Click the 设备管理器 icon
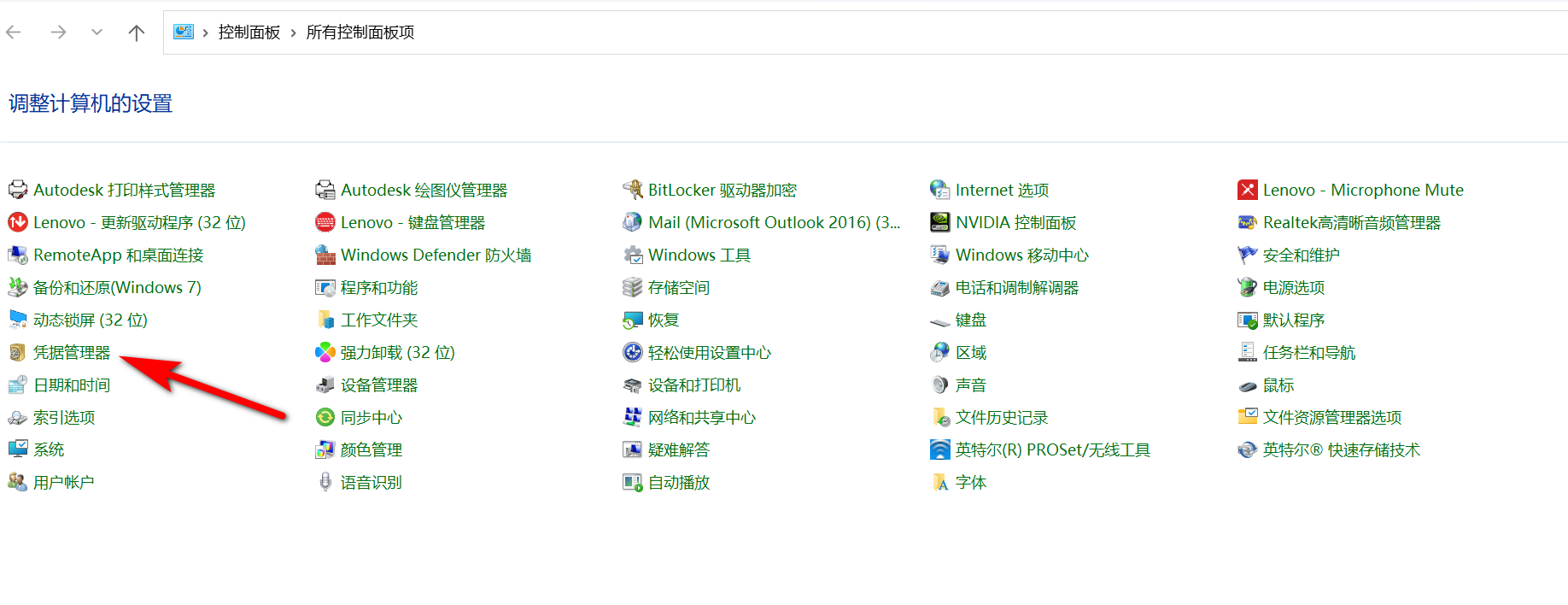 (325, 385)
